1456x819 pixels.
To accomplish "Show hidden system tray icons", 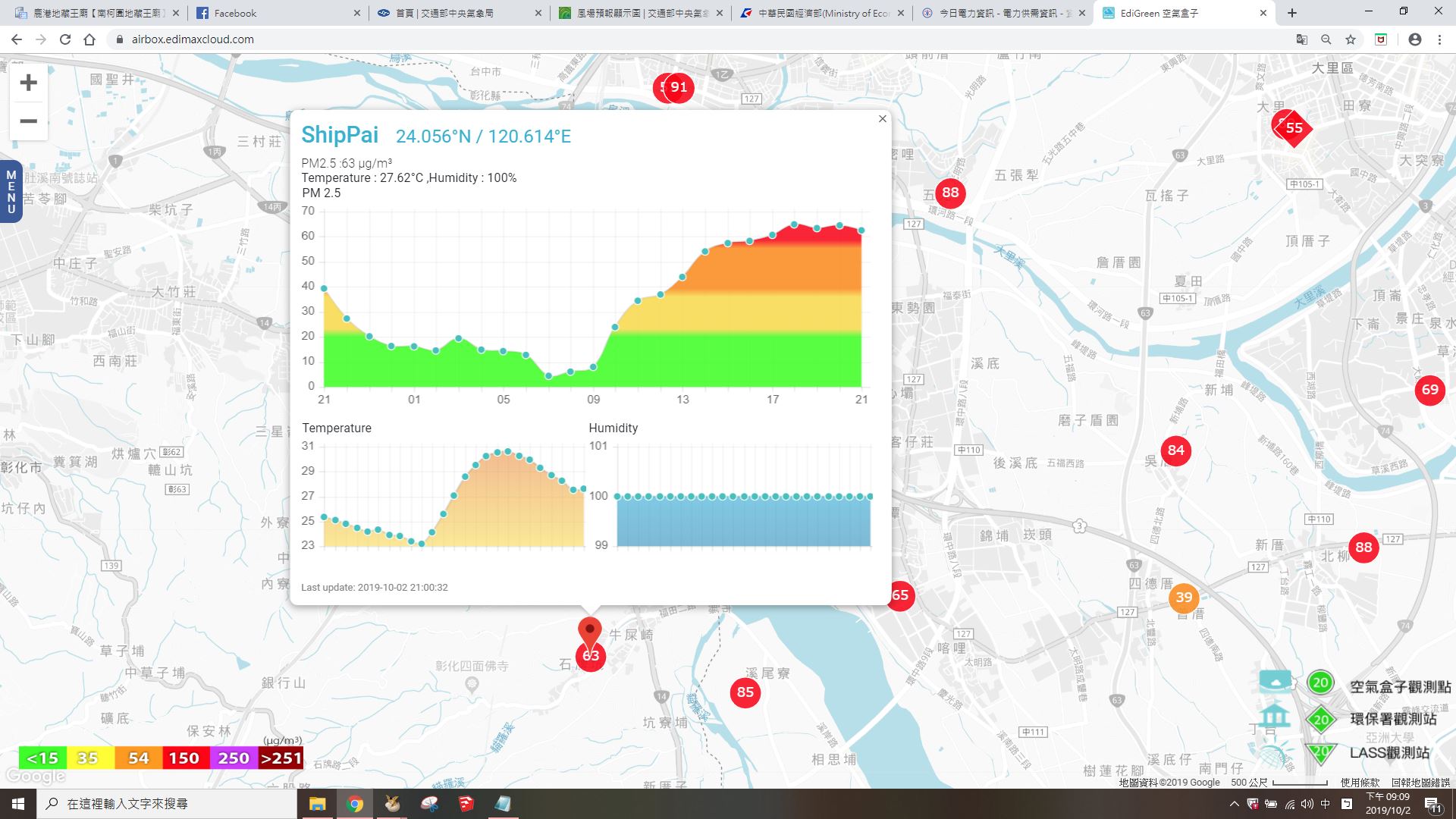I will [x=1234, y=804].
